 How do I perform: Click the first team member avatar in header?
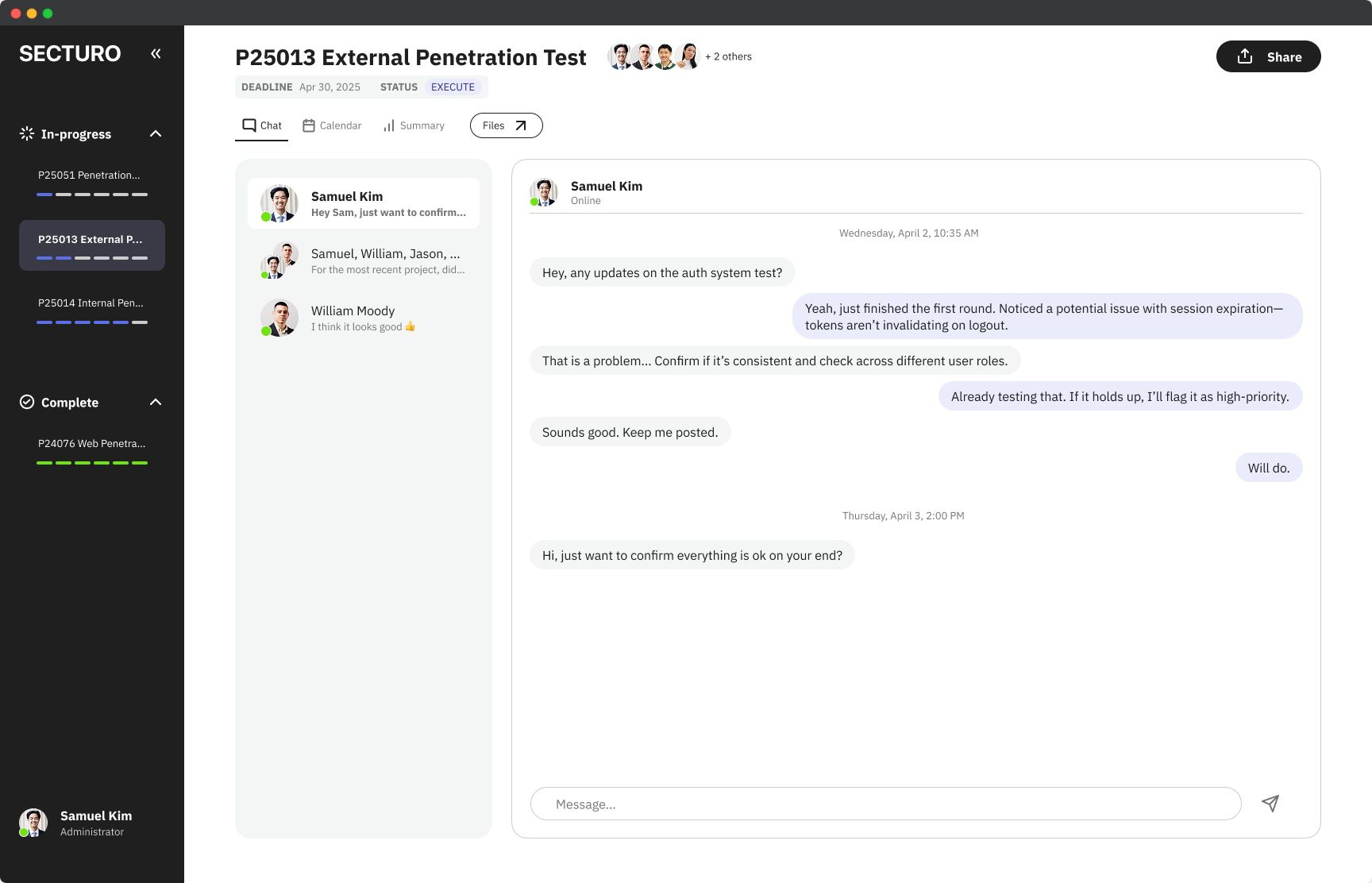click(620, 56)
